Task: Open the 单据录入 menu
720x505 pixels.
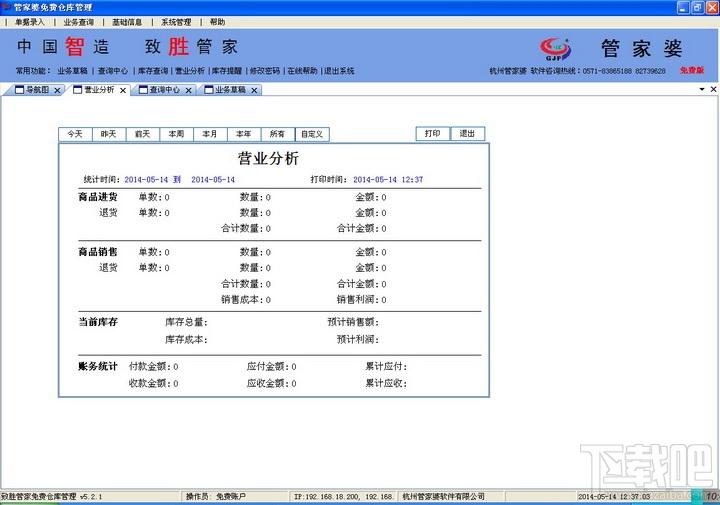Action: 29,22
